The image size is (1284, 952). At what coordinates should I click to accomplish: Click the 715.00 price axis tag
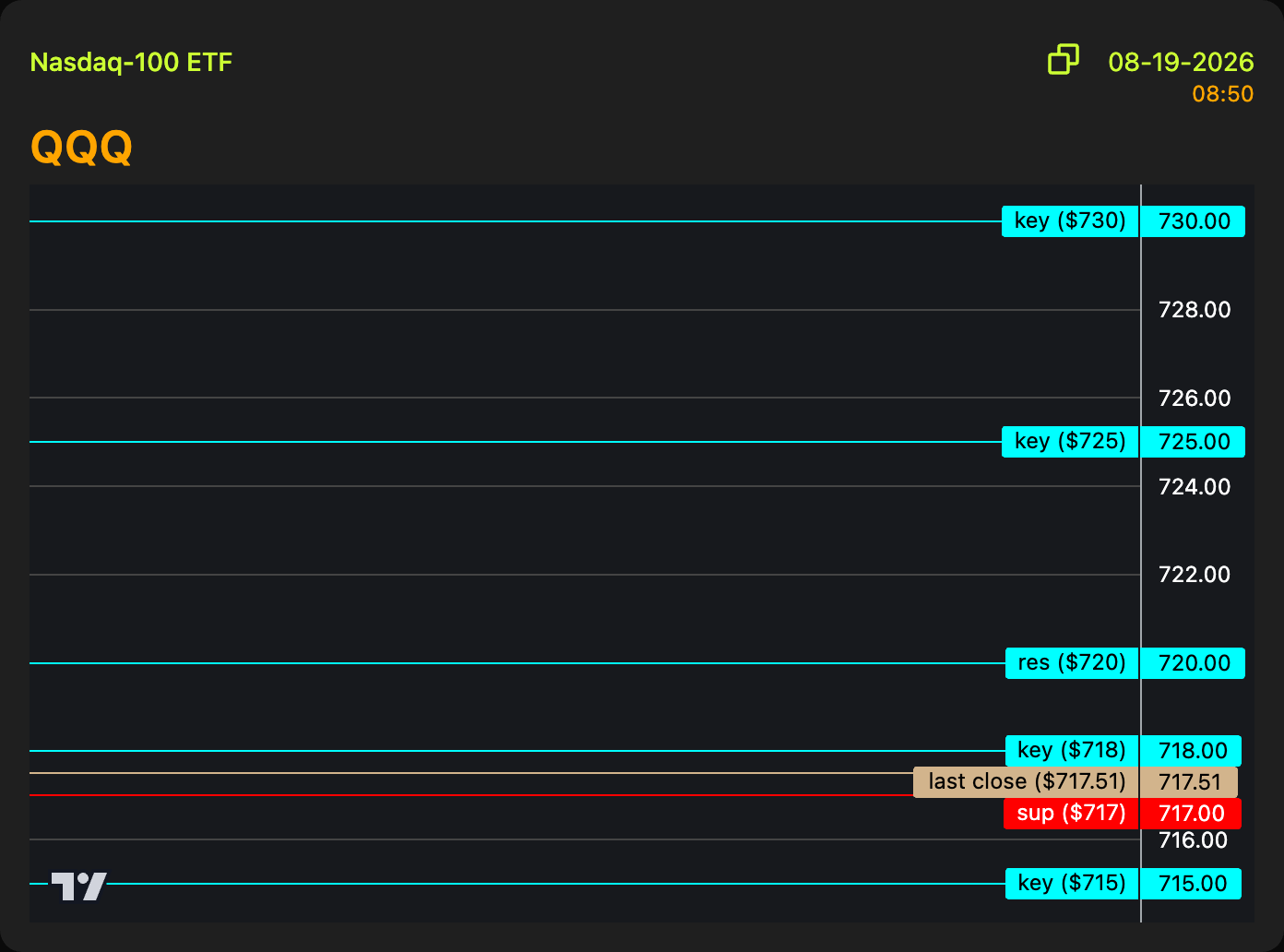[x=1192, y=884]
